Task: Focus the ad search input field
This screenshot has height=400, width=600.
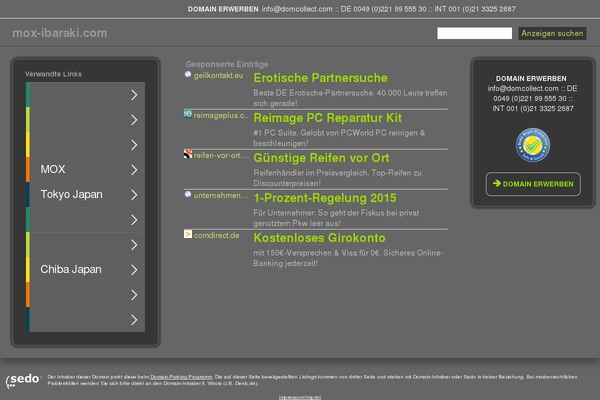Action: [x=474, y=33]
